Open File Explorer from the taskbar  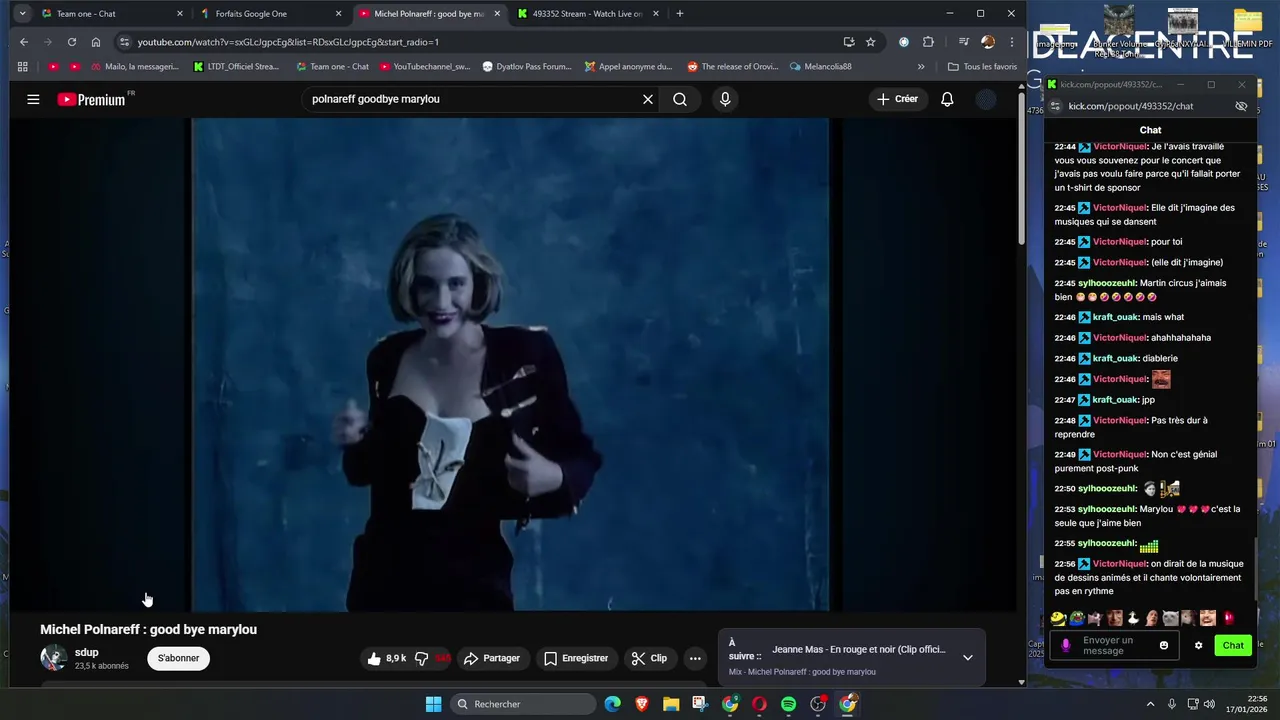point(671,704)
